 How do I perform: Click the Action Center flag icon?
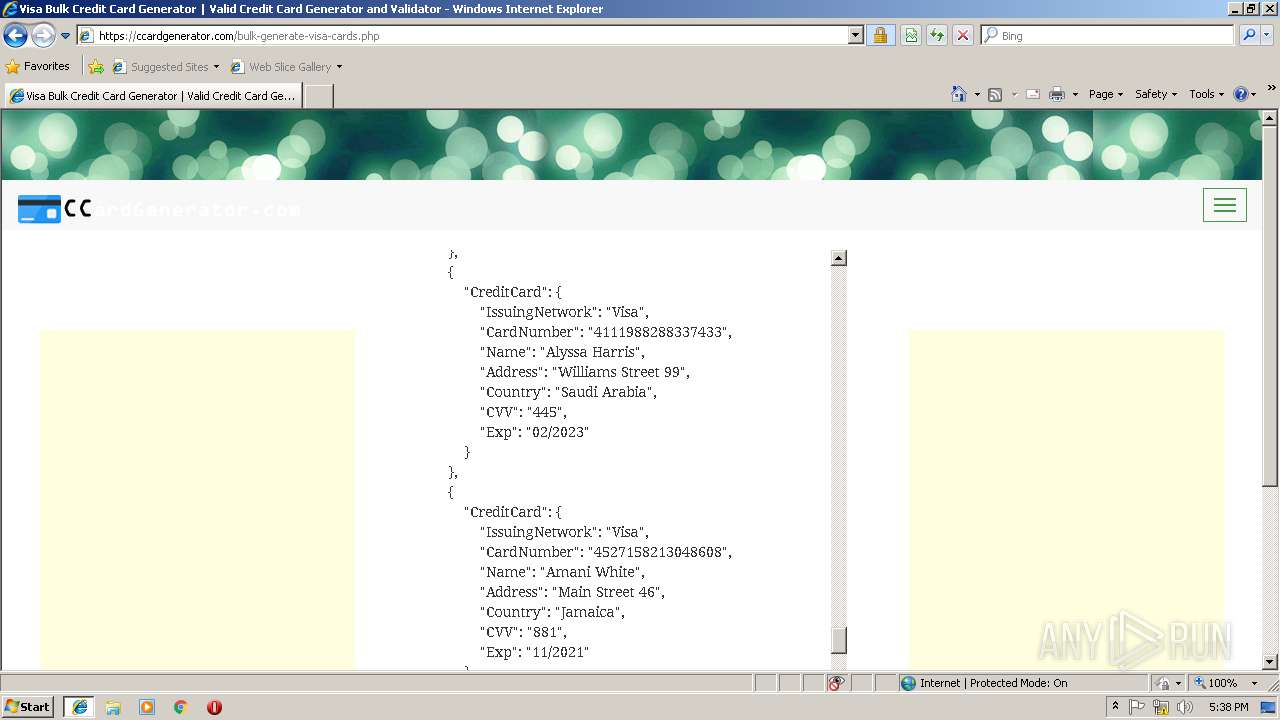coord(1137,707)
